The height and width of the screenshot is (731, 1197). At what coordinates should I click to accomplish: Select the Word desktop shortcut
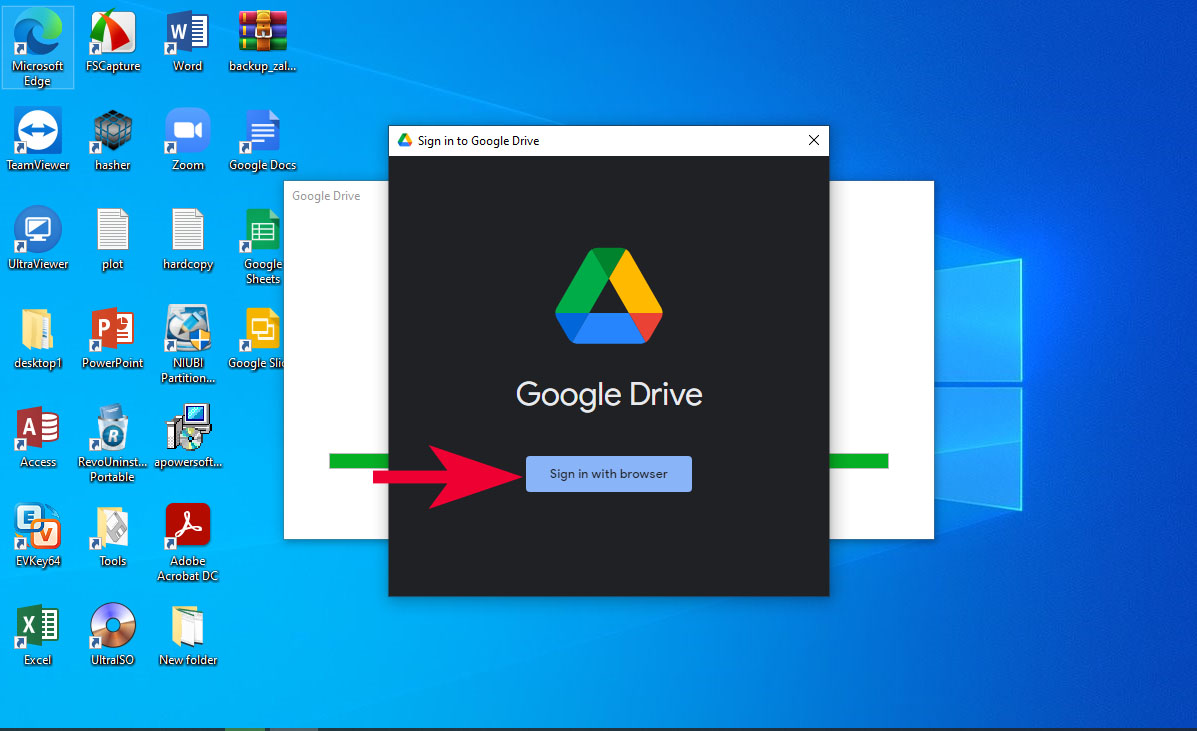[188, 40]
